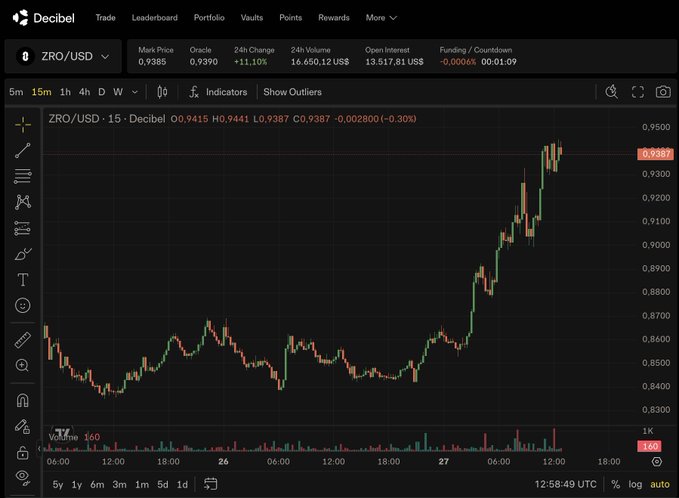Select the trend line drawing tool
679x498 pixels.
coord(23,151)
